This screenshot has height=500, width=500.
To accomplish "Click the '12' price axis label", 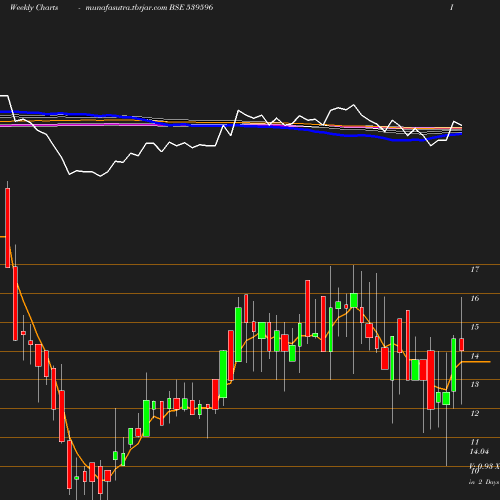I will click(x=475, y=413).
